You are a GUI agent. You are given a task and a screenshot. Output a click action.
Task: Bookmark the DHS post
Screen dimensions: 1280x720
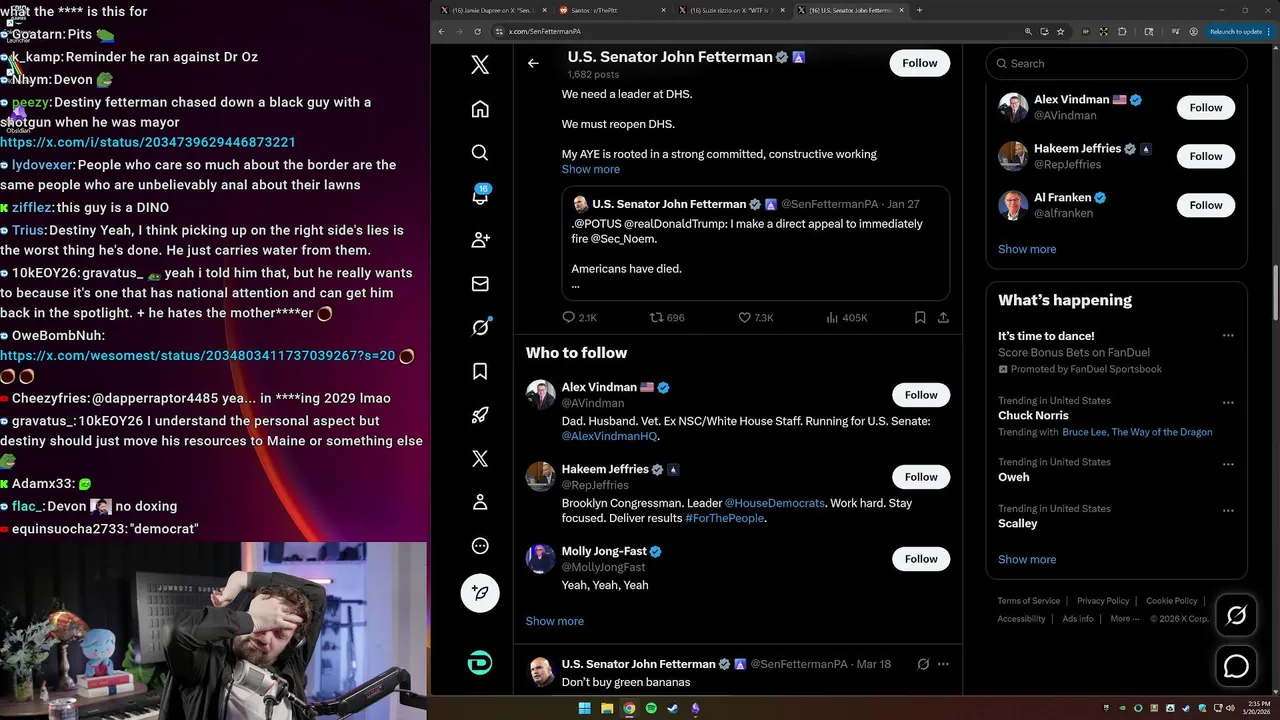[920, 318]
